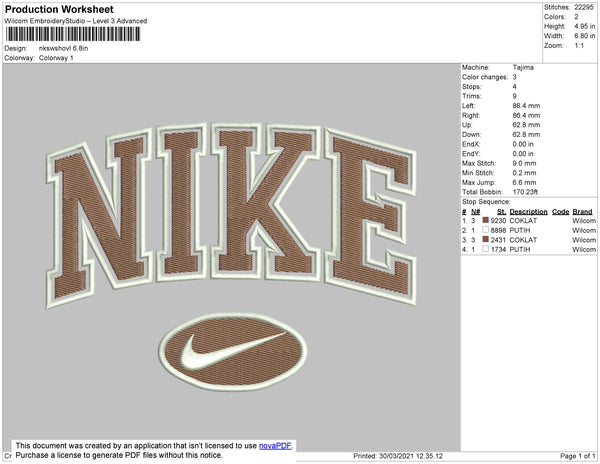Select the Colorway 1 value
Viewport: 600px width, 464px height.
pos(56,58)
